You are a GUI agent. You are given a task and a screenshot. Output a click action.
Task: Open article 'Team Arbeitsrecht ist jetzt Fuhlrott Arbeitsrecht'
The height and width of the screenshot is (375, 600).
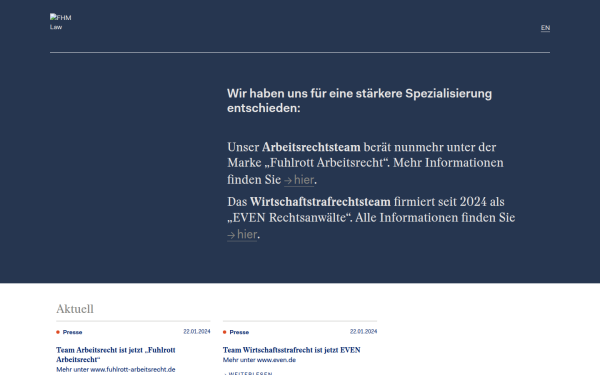(116, 354)
